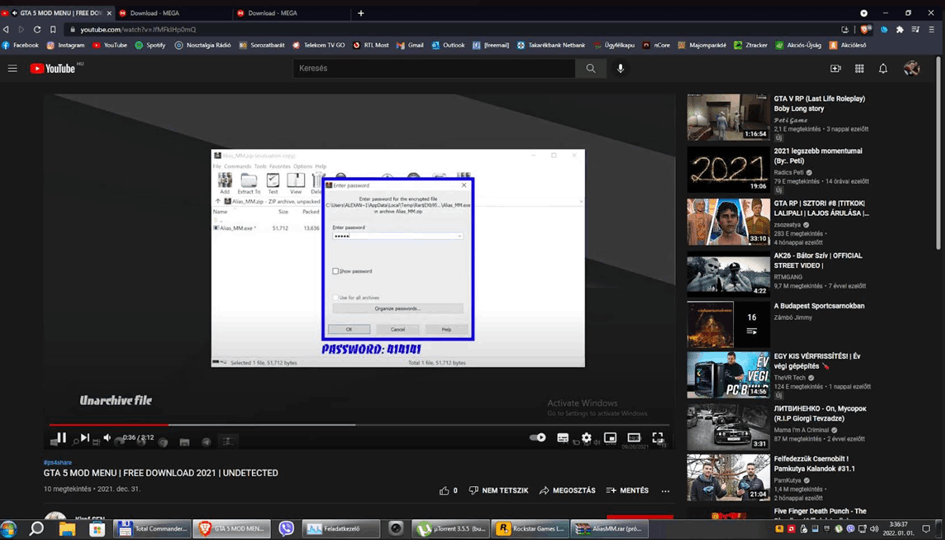
Task: Open the YouTube hamburger guide menu
Action: click(x=12, y=69)
